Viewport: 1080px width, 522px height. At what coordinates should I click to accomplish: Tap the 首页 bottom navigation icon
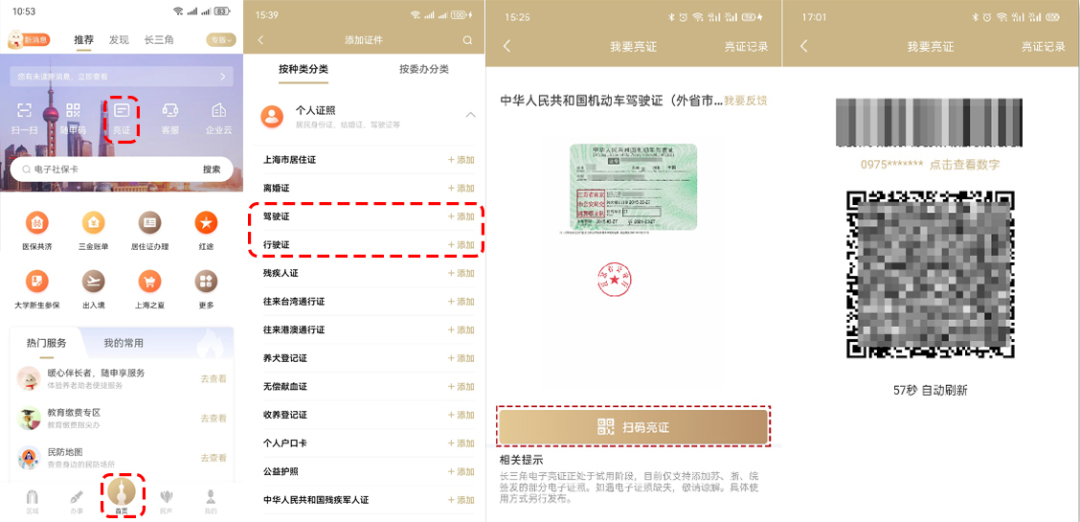[122, 495]
